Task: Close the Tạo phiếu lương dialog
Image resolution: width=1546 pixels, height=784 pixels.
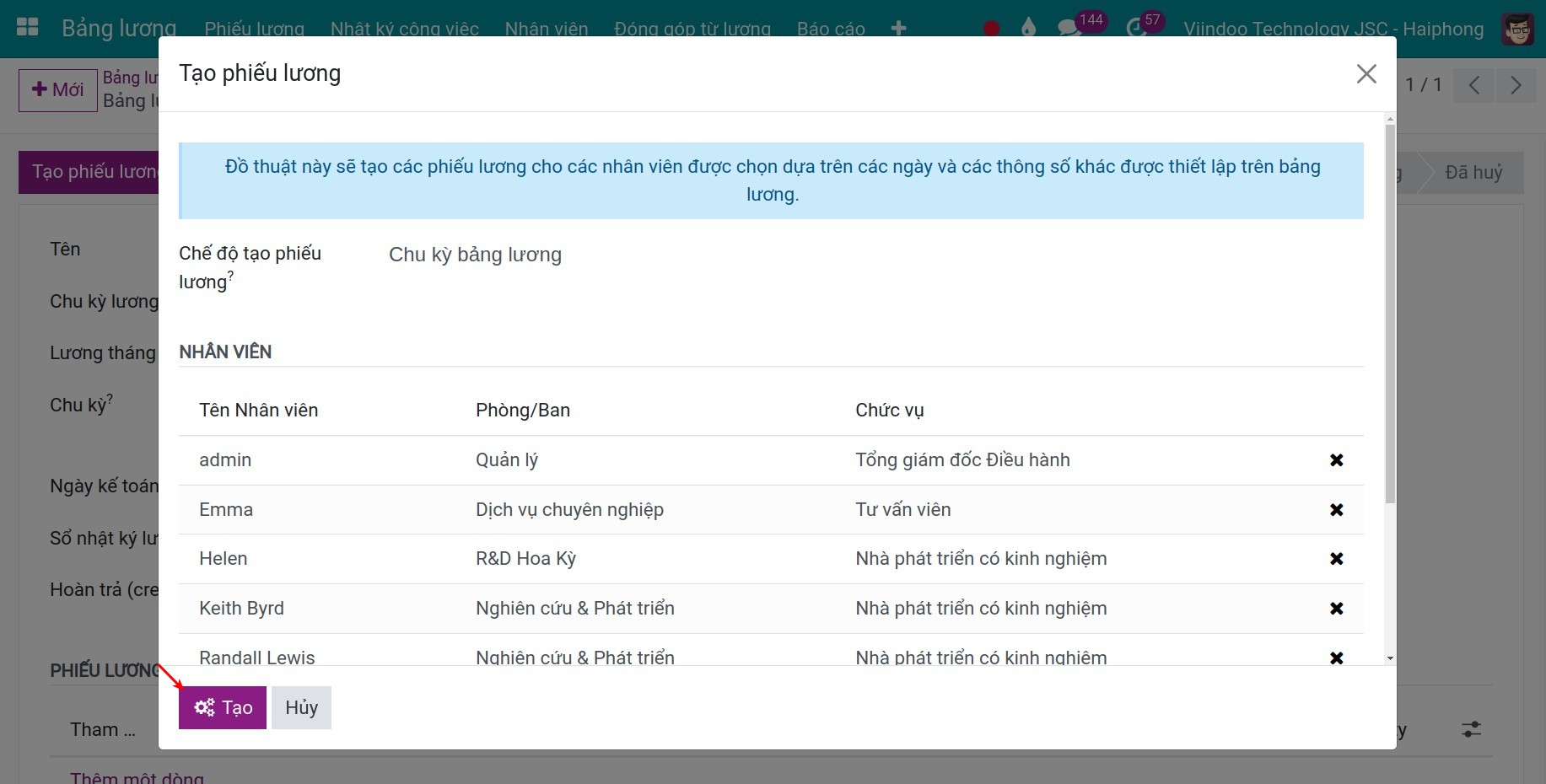Action: pyautogui.click(x=1366, y=74)
